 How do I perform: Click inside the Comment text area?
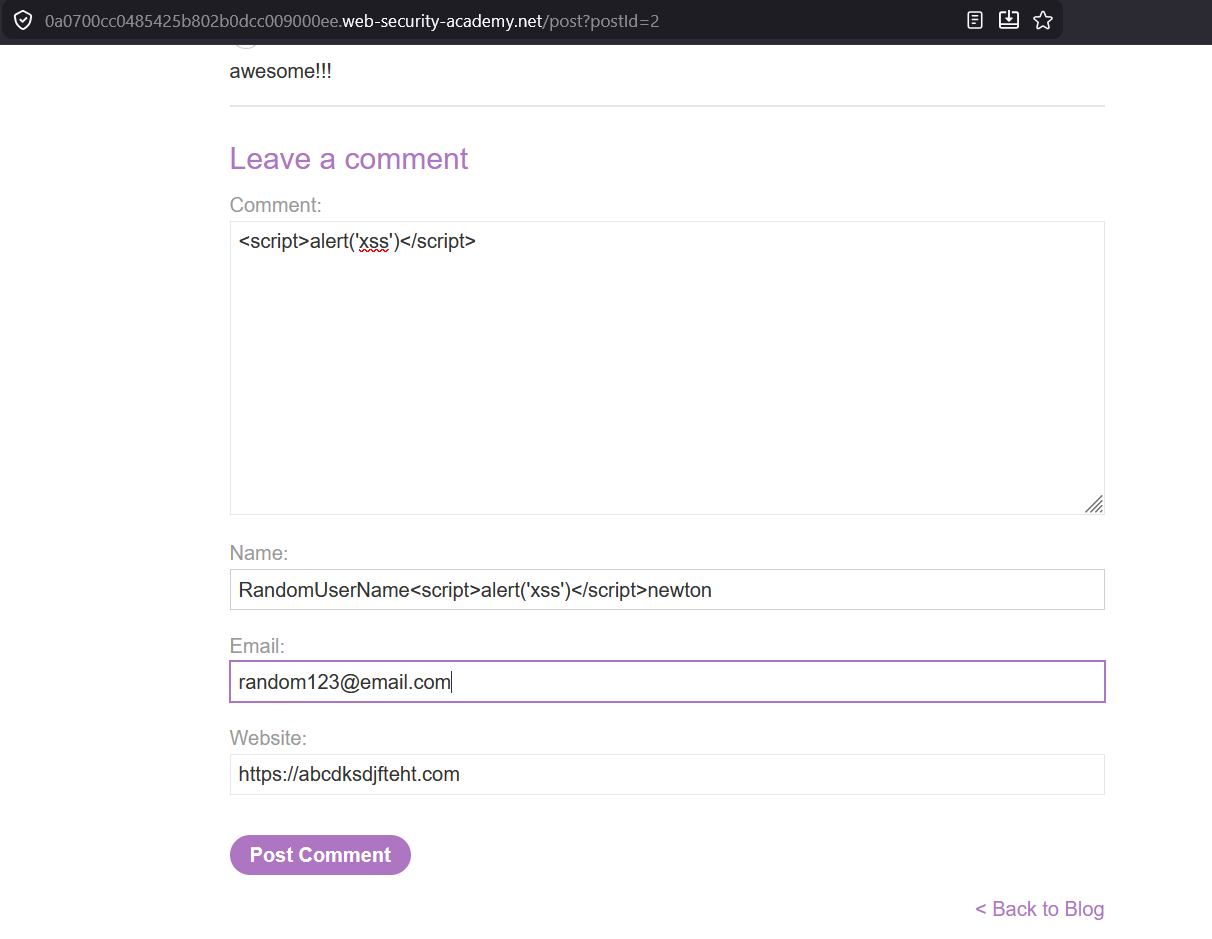click(x=667, y=368)
